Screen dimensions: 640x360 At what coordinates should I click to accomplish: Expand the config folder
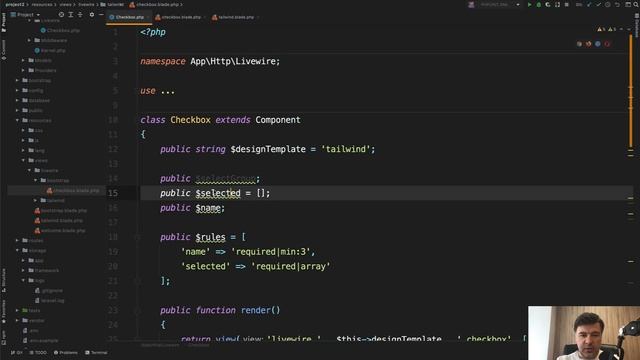coord(17,90)
